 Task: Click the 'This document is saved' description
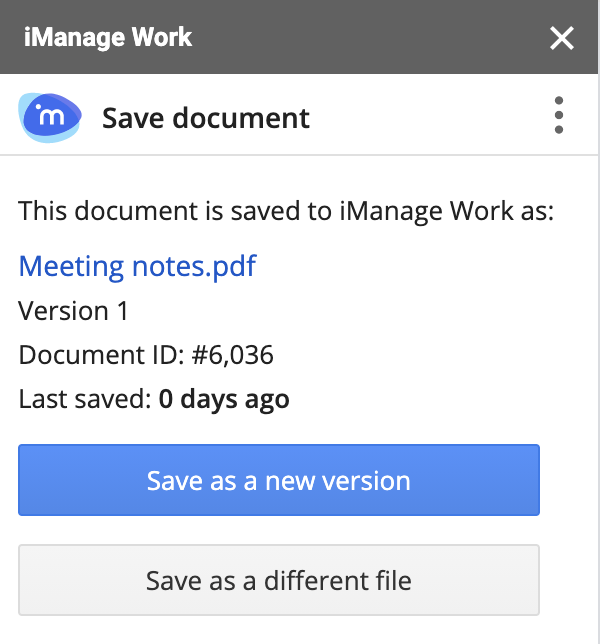tap(286, 211)
